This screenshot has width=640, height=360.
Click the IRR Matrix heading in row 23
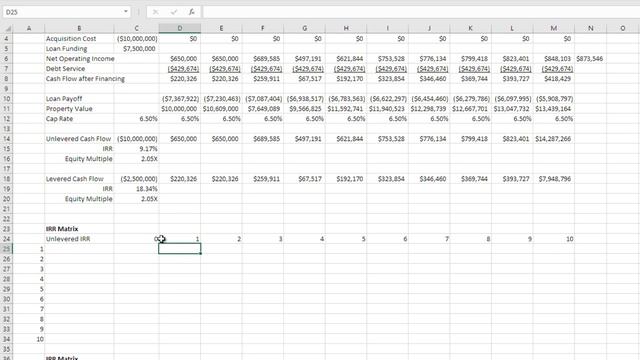click(62, 229)
